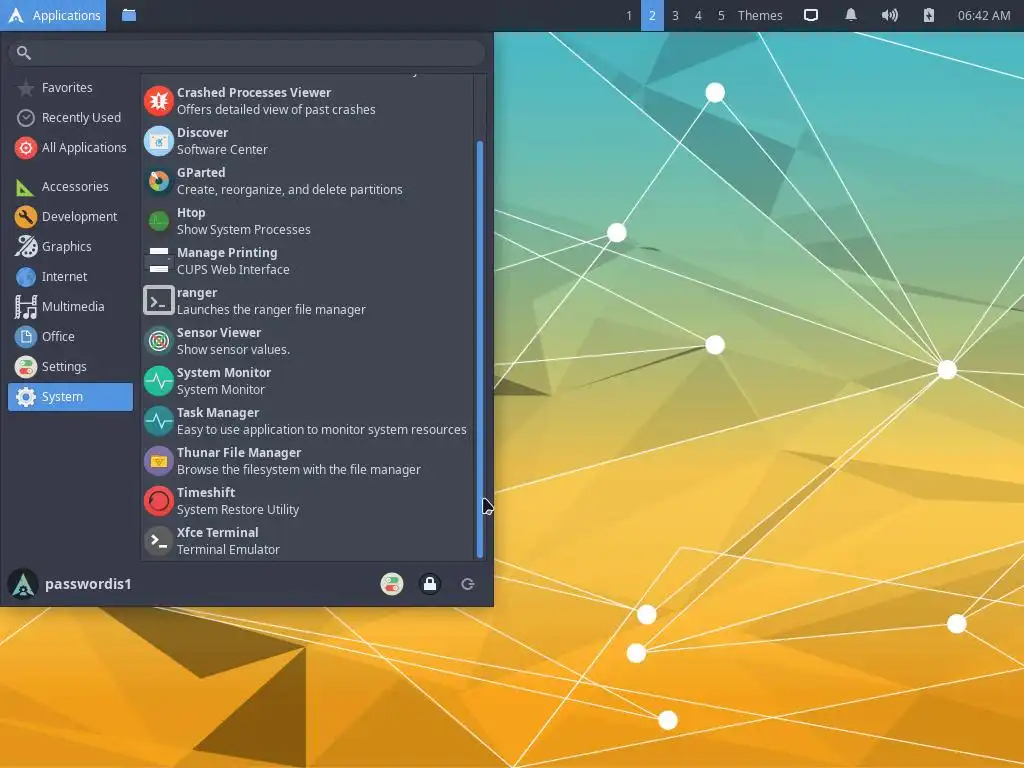Click 'Show System Processes' description
1024x768 pixels.
(x=244, y=230)
